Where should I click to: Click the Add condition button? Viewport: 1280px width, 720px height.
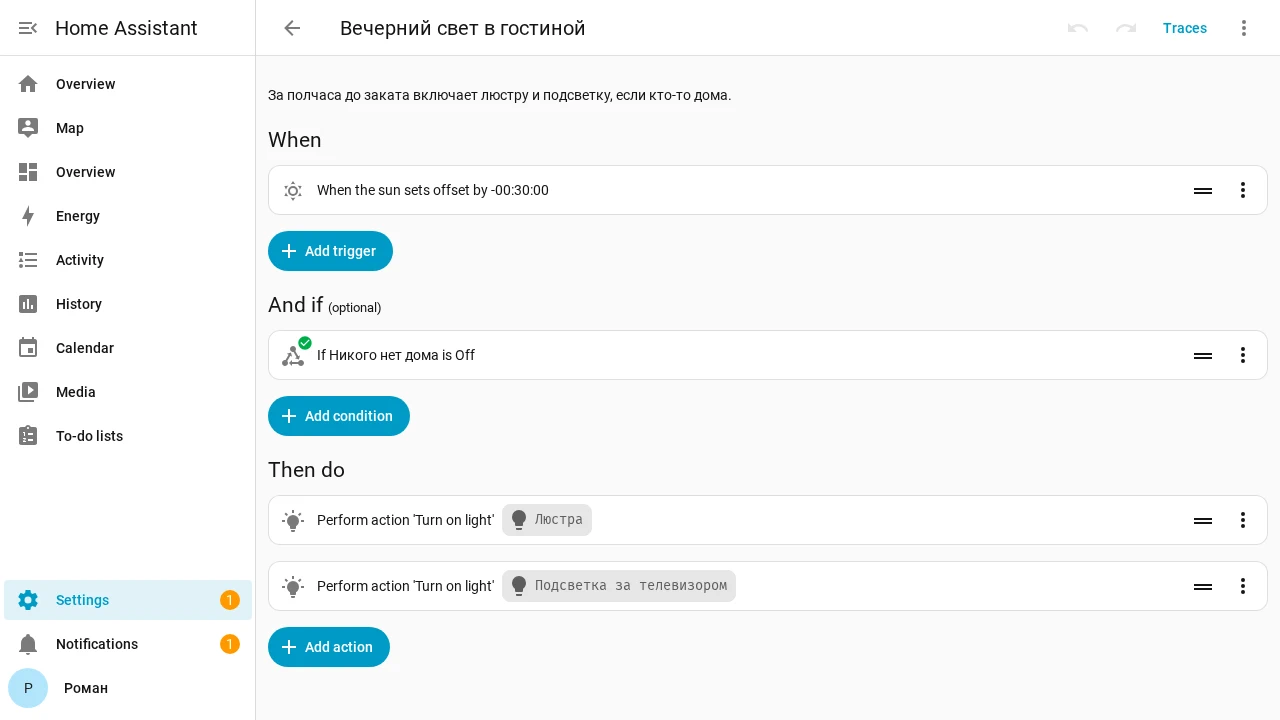tap(339, 416)
